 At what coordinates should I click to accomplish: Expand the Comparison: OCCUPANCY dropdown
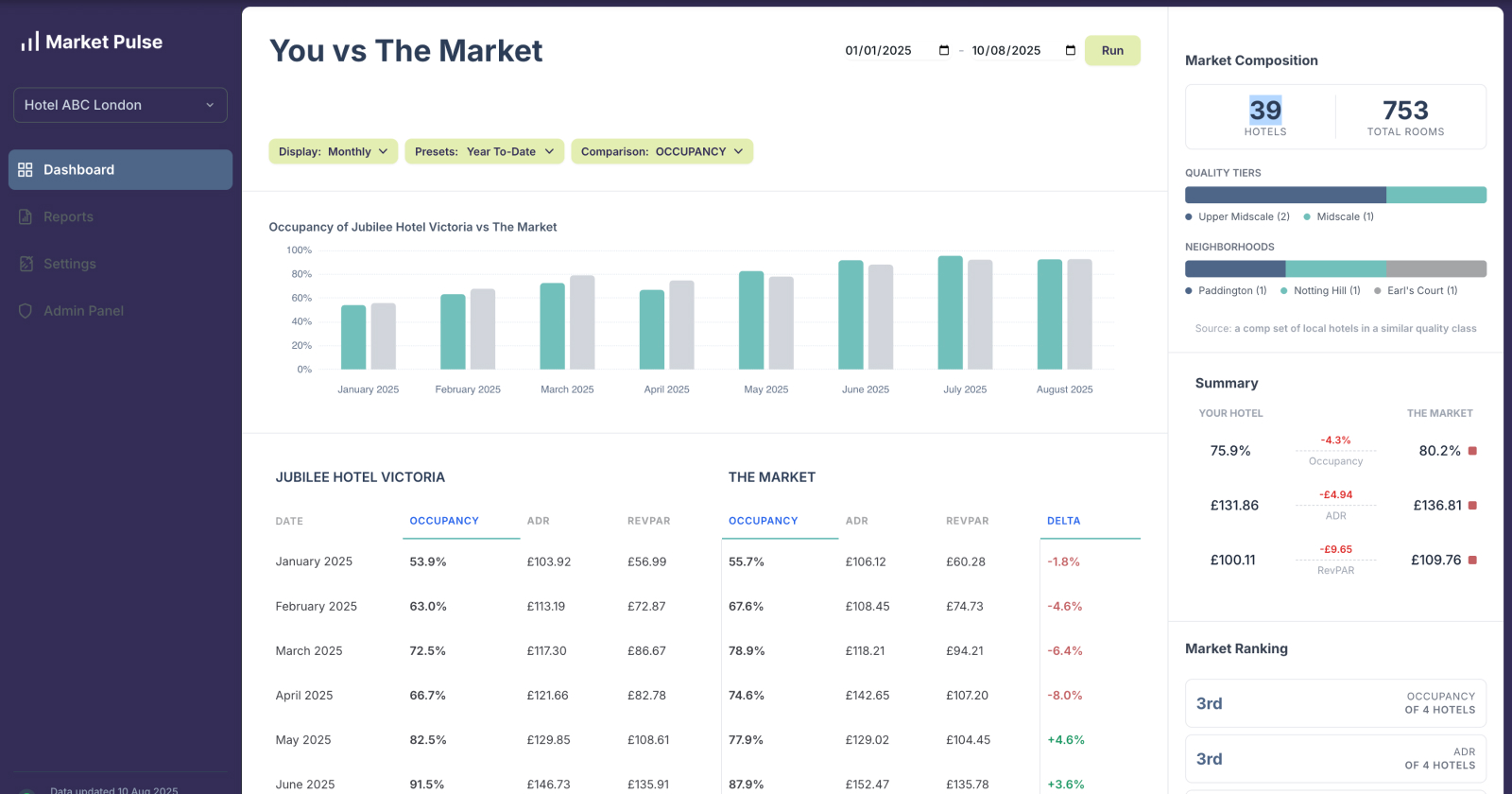[661, 151]
